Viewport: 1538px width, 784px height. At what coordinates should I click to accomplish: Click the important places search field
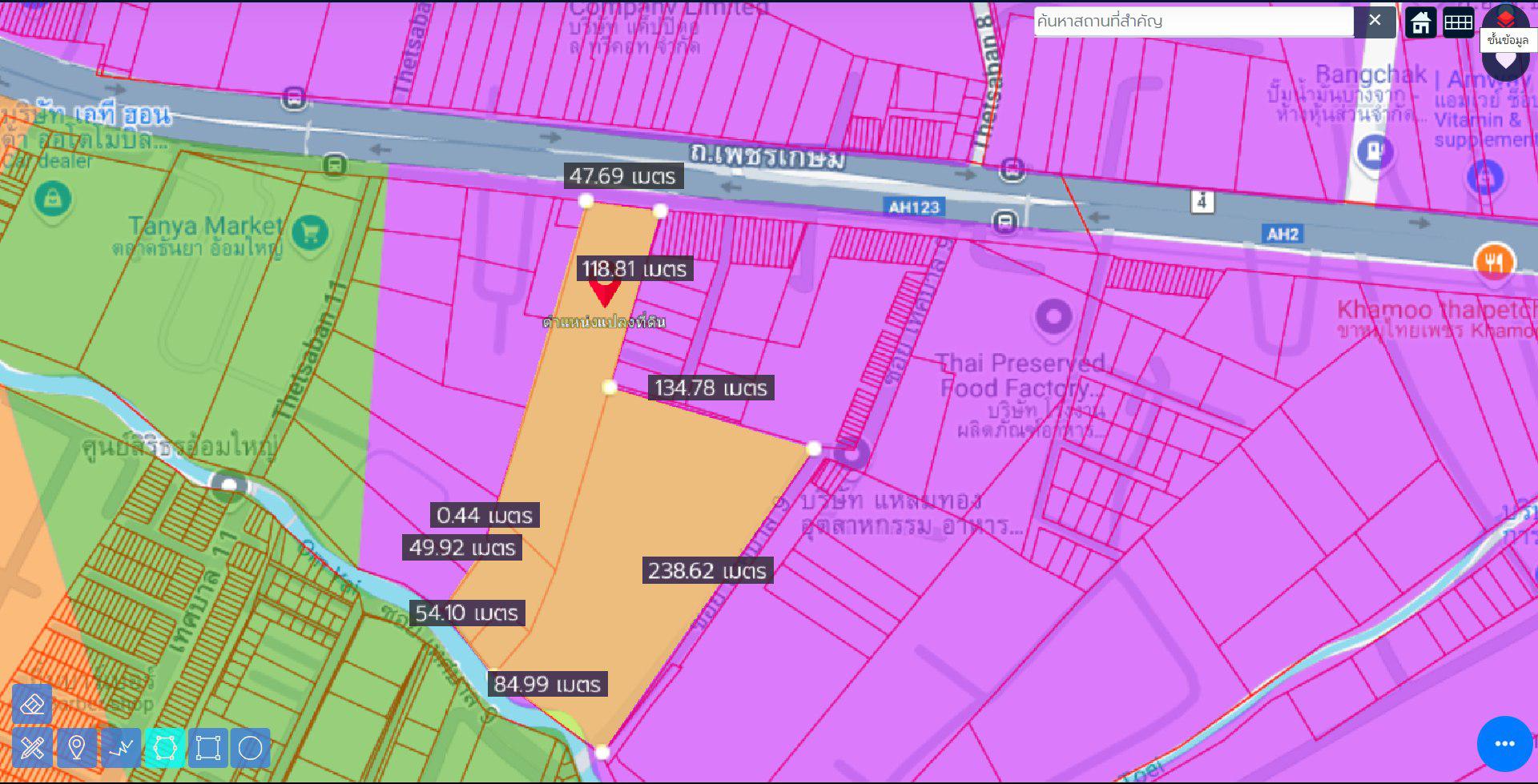point(1194,22)
